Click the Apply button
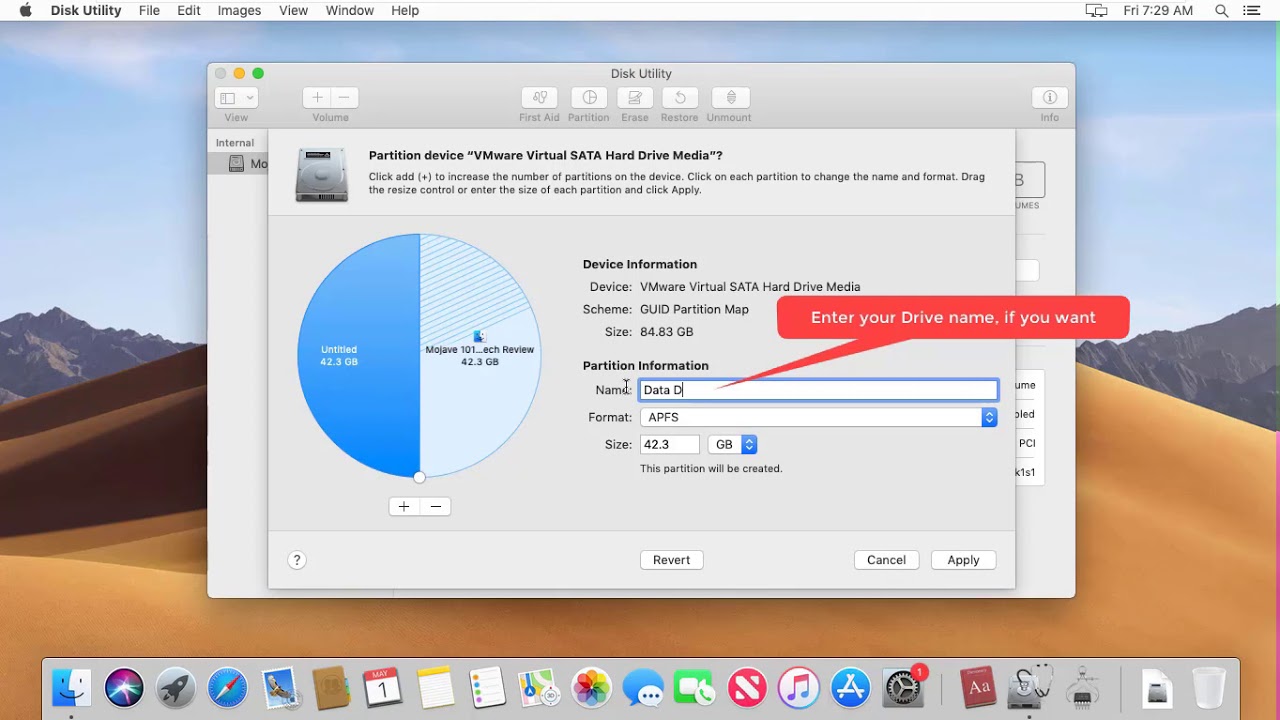The image size is (1280, 720). (x=963, y=560)
